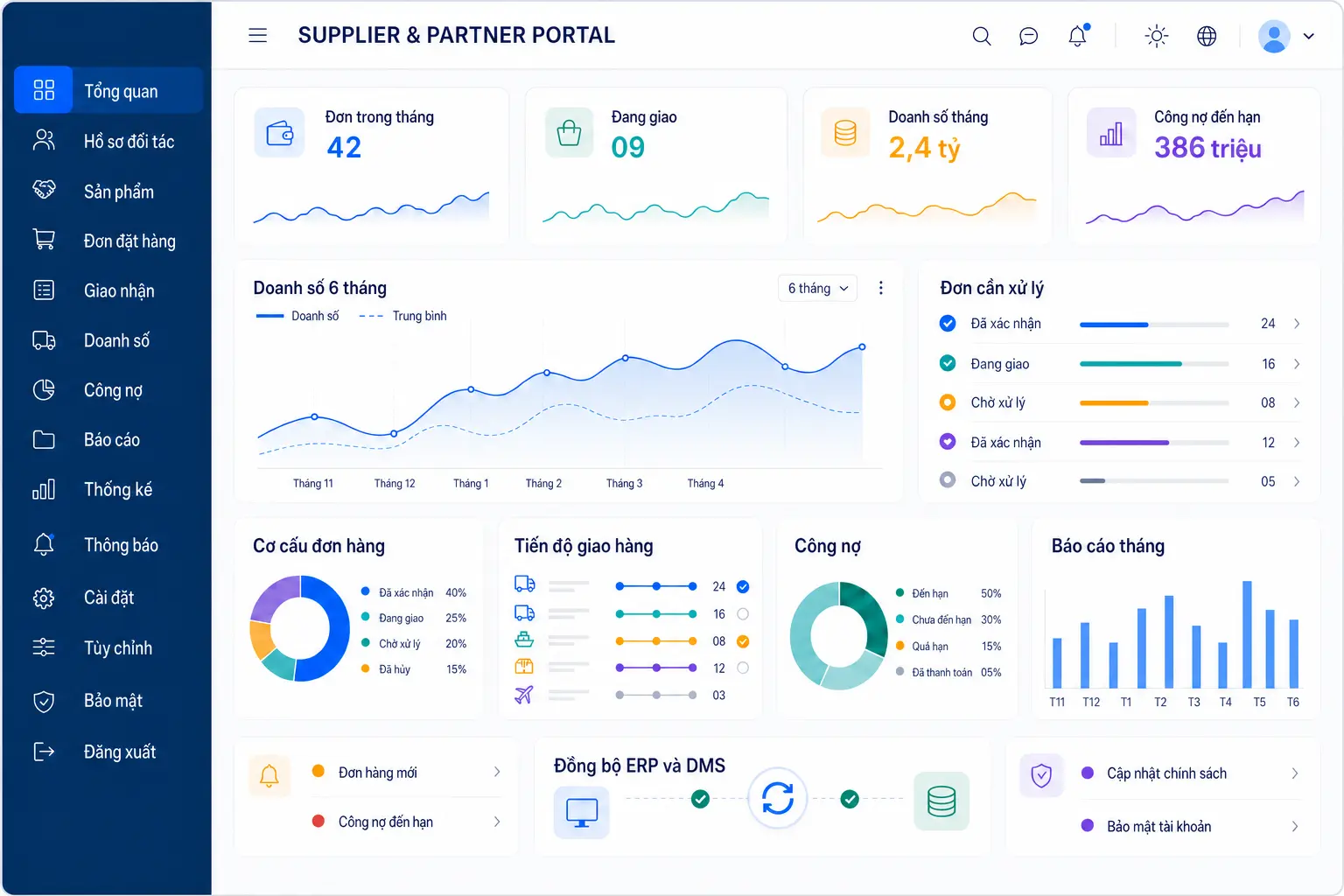Click the teal Đang giao progress bar

pos(1154,364)
